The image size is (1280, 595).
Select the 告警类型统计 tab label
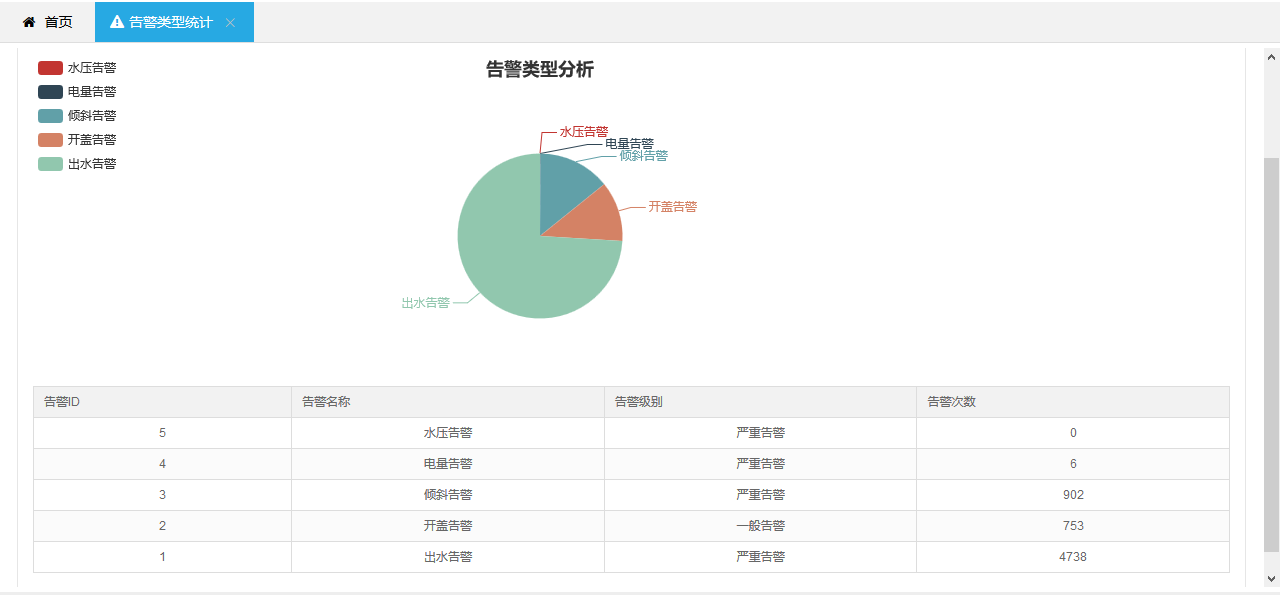170,22
